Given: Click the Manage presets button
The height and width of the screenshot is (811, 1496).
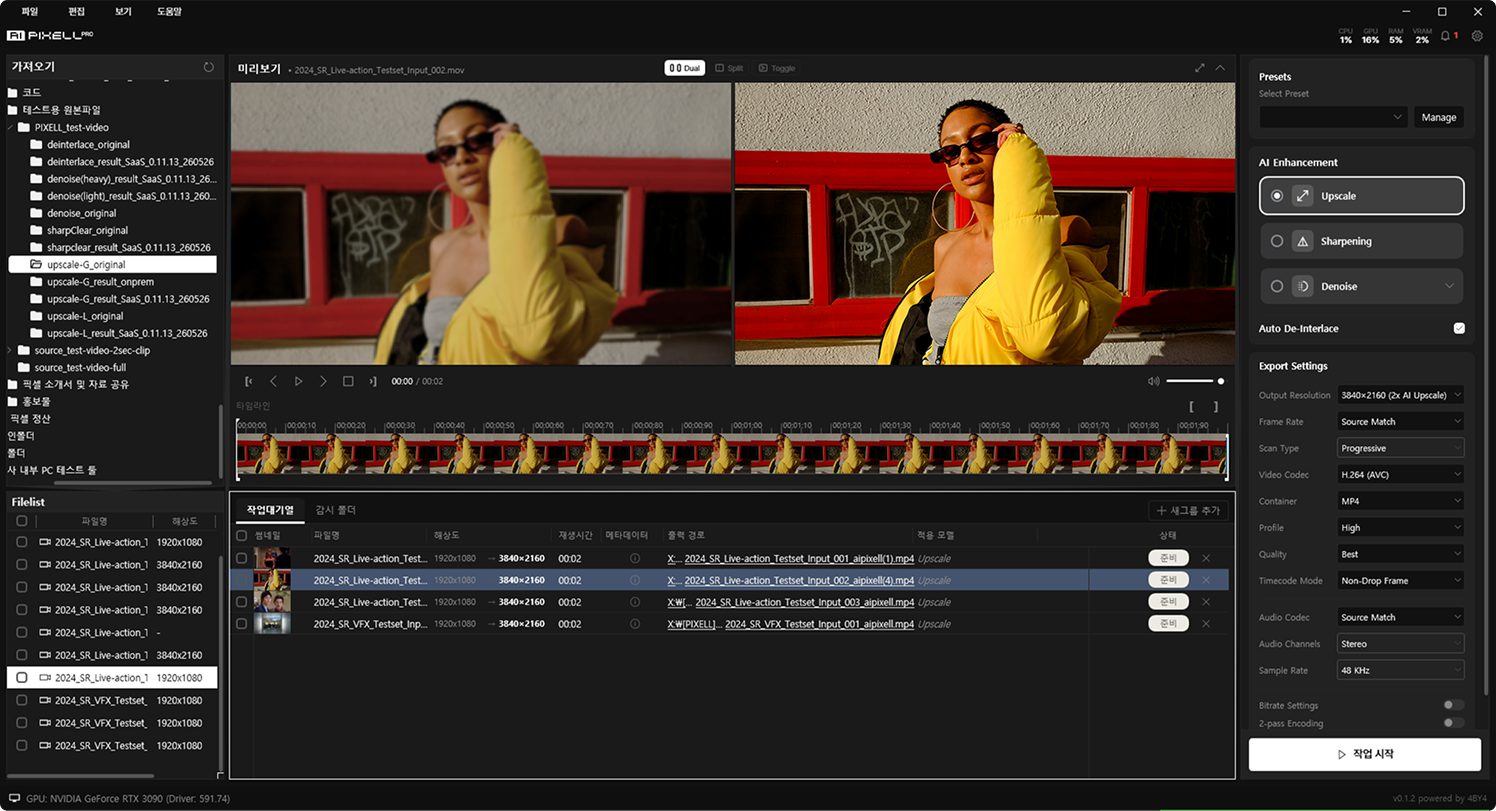Looking at the screenshot, I should tap(1439, 117).
